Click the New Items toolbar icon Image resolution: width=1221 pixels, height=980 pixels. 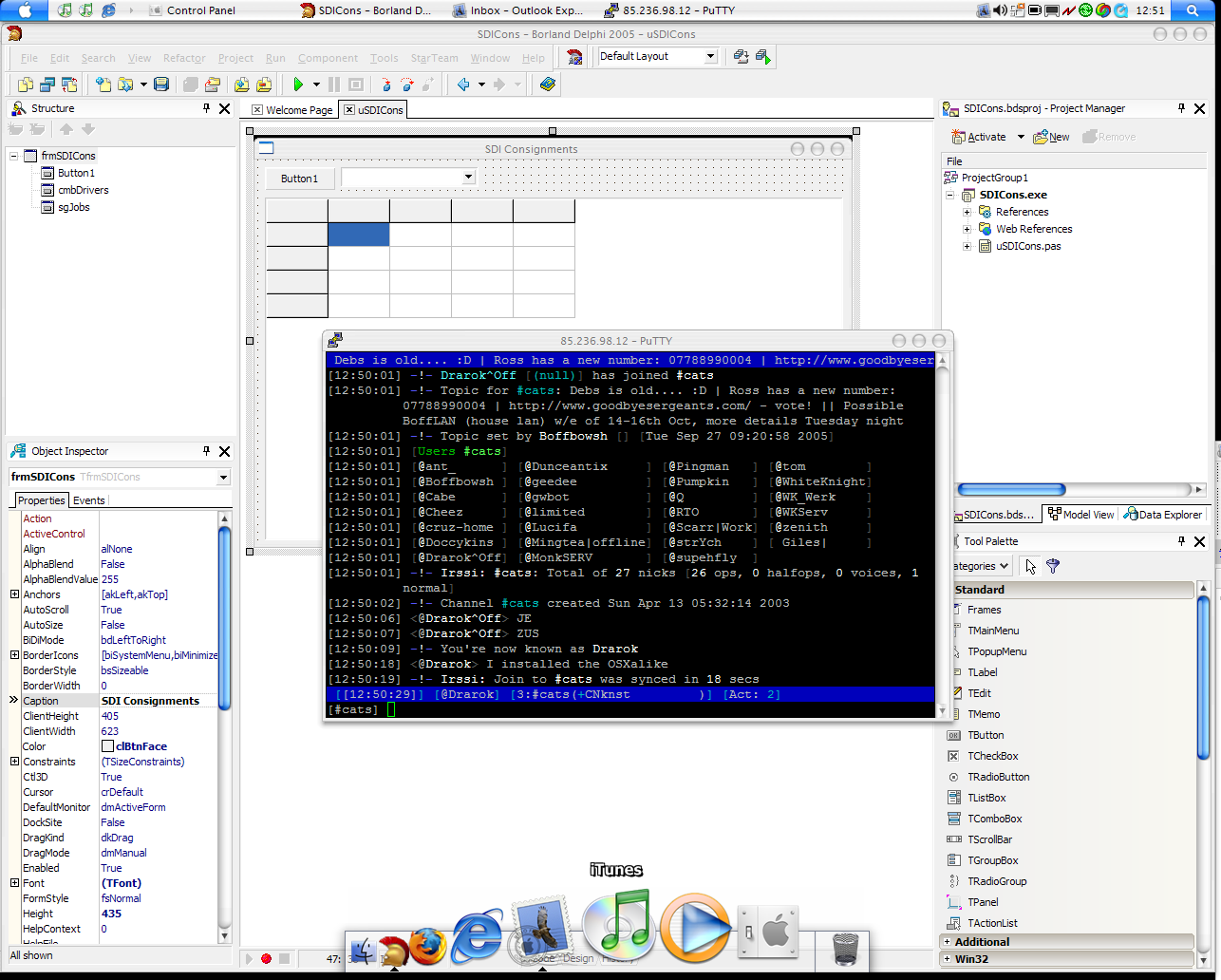[x=103, y=85]
